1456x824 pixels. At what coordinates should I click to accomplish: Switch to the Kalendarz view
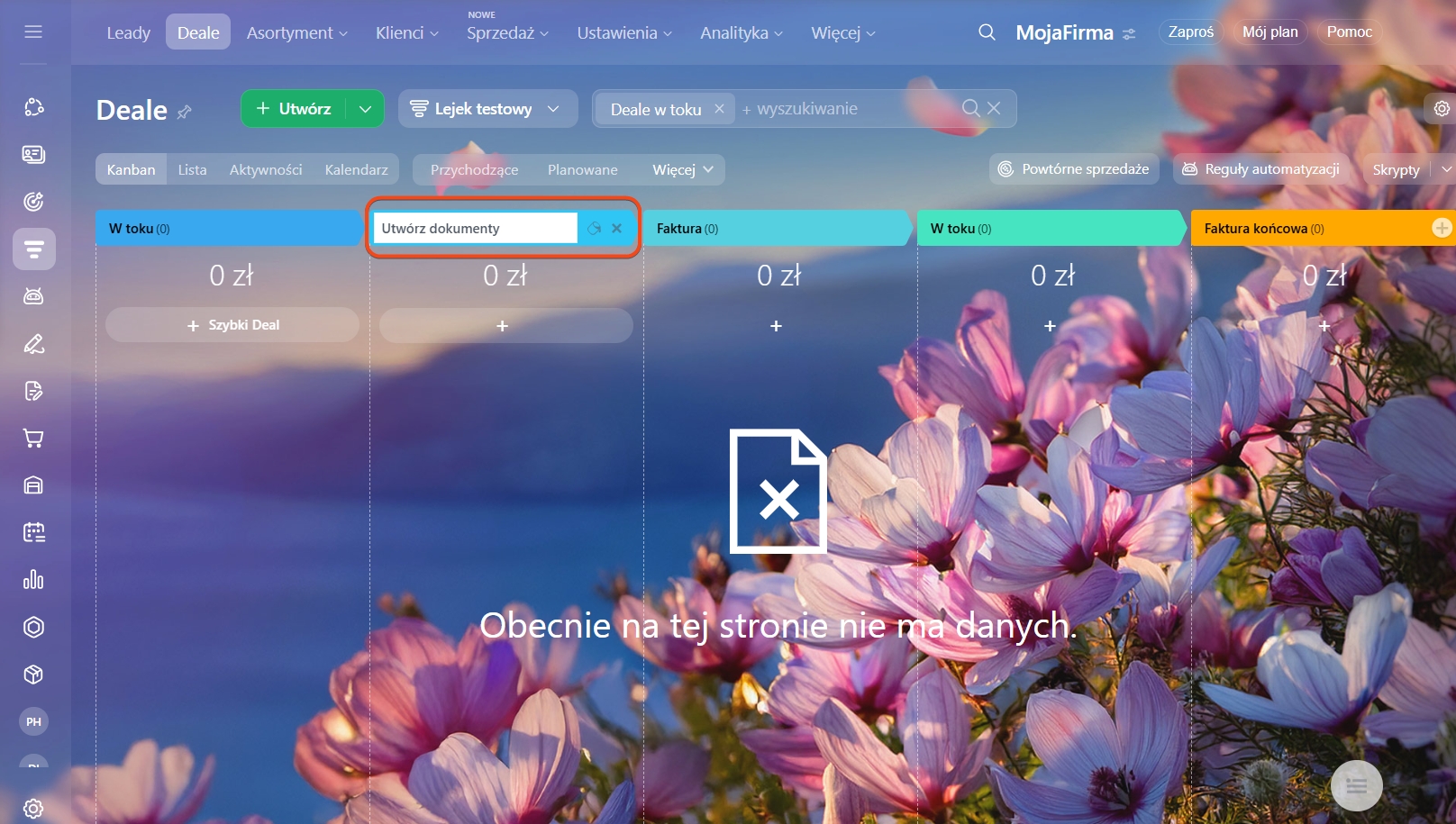coord(357,169)
